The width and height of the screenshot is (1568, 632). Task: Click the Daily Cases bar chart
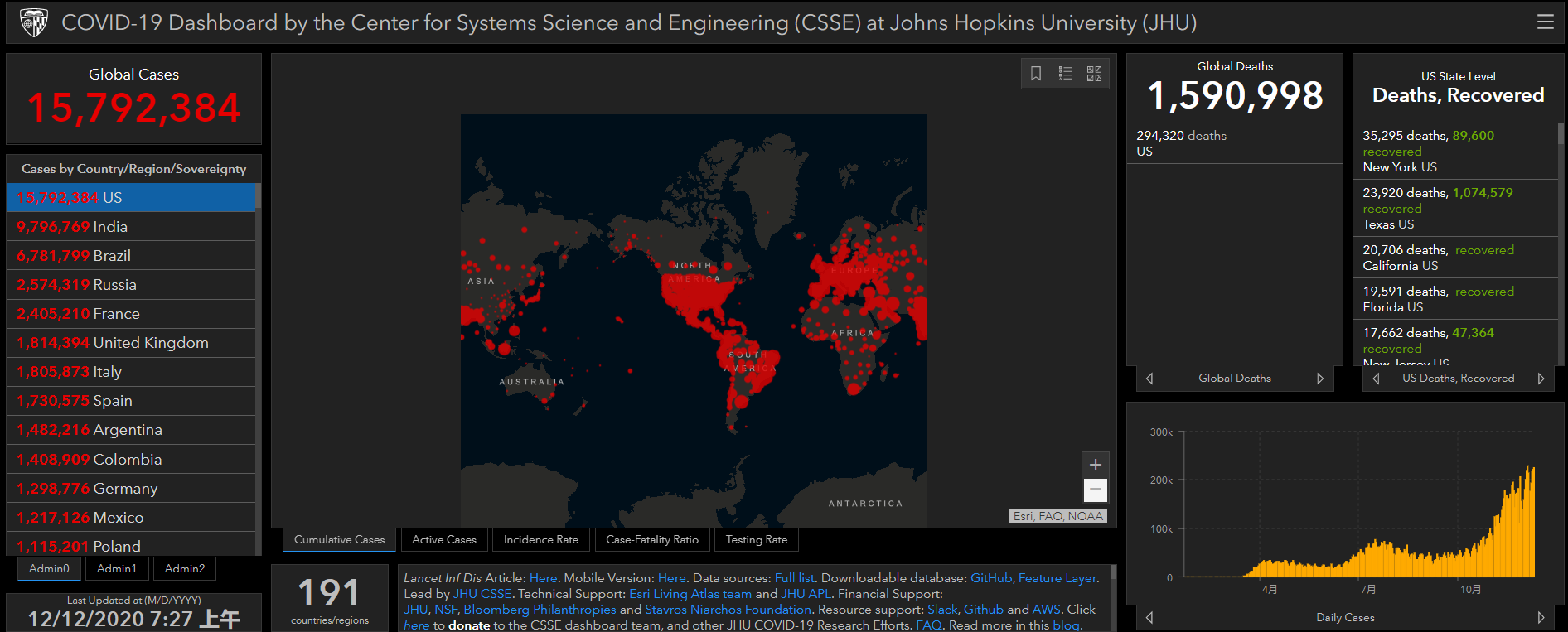pos(1359,504)
